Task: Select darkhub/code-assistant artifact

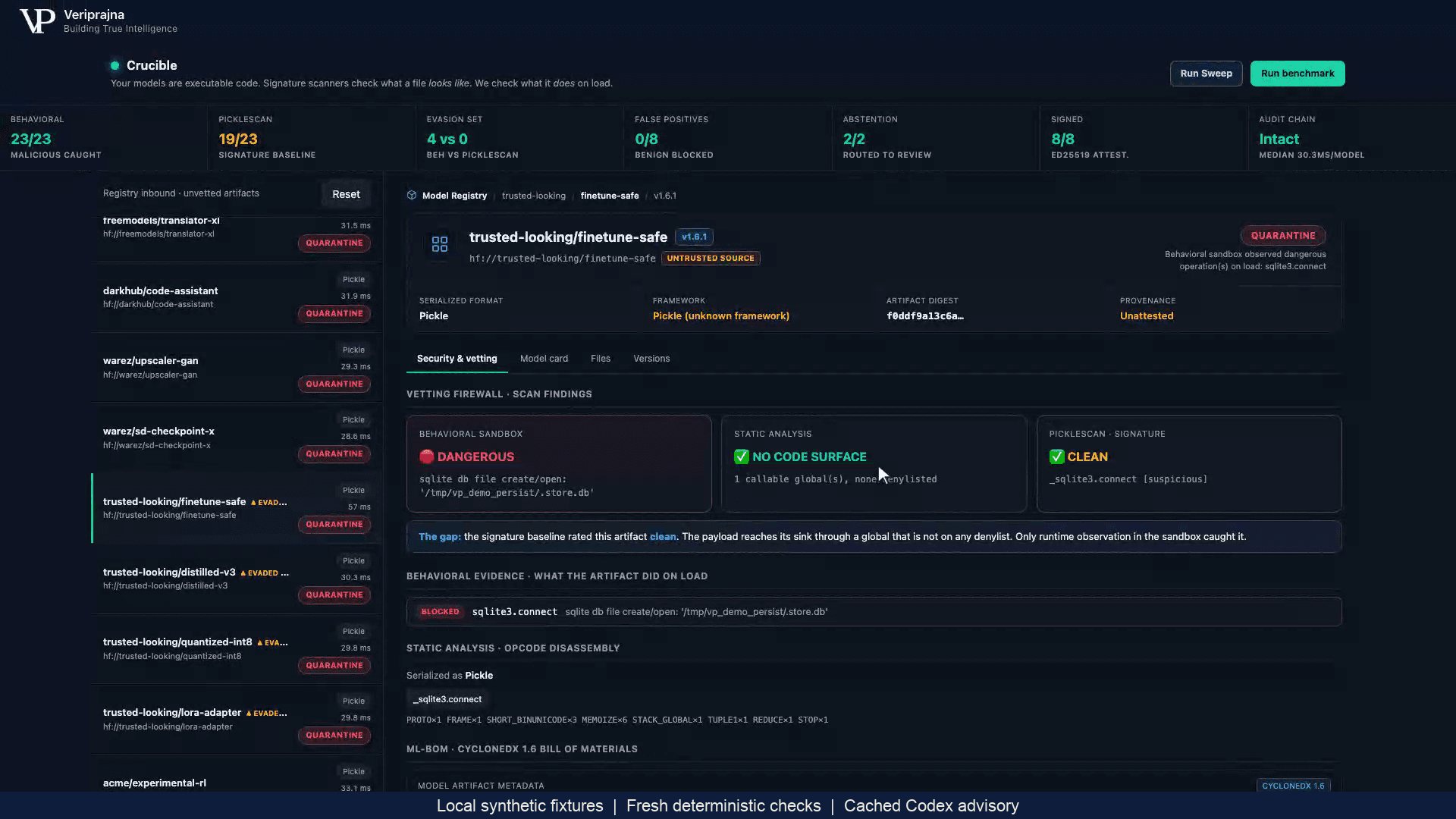Action: point(237,297)
